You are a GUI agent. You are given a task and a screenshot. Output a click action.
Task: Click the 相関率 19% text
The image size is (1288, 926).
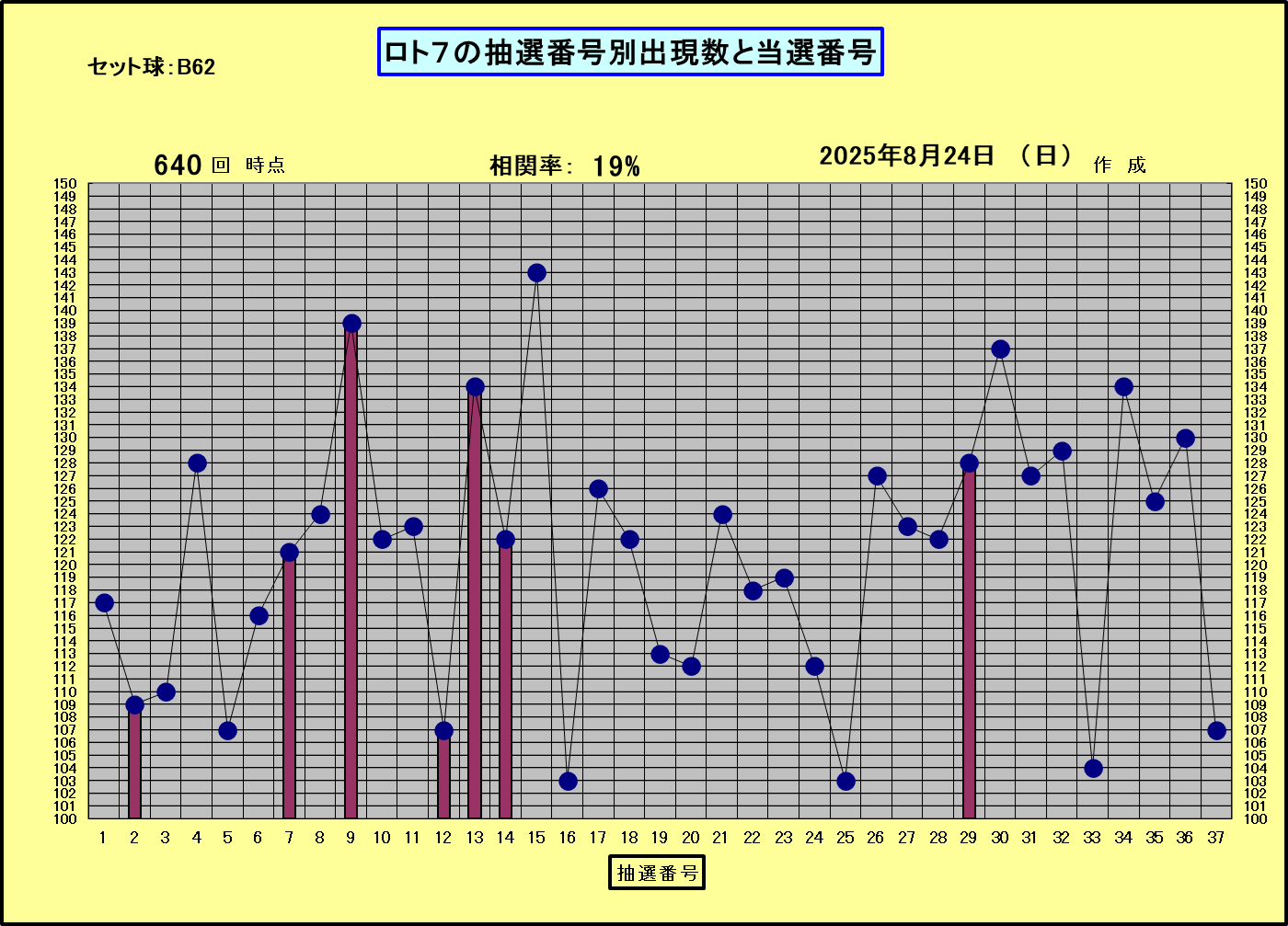[x=564, y=166]
